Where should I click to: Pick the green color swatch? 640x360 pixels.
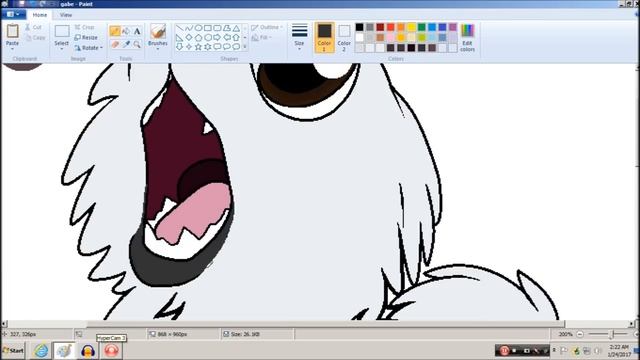click(x=422, y=27)
